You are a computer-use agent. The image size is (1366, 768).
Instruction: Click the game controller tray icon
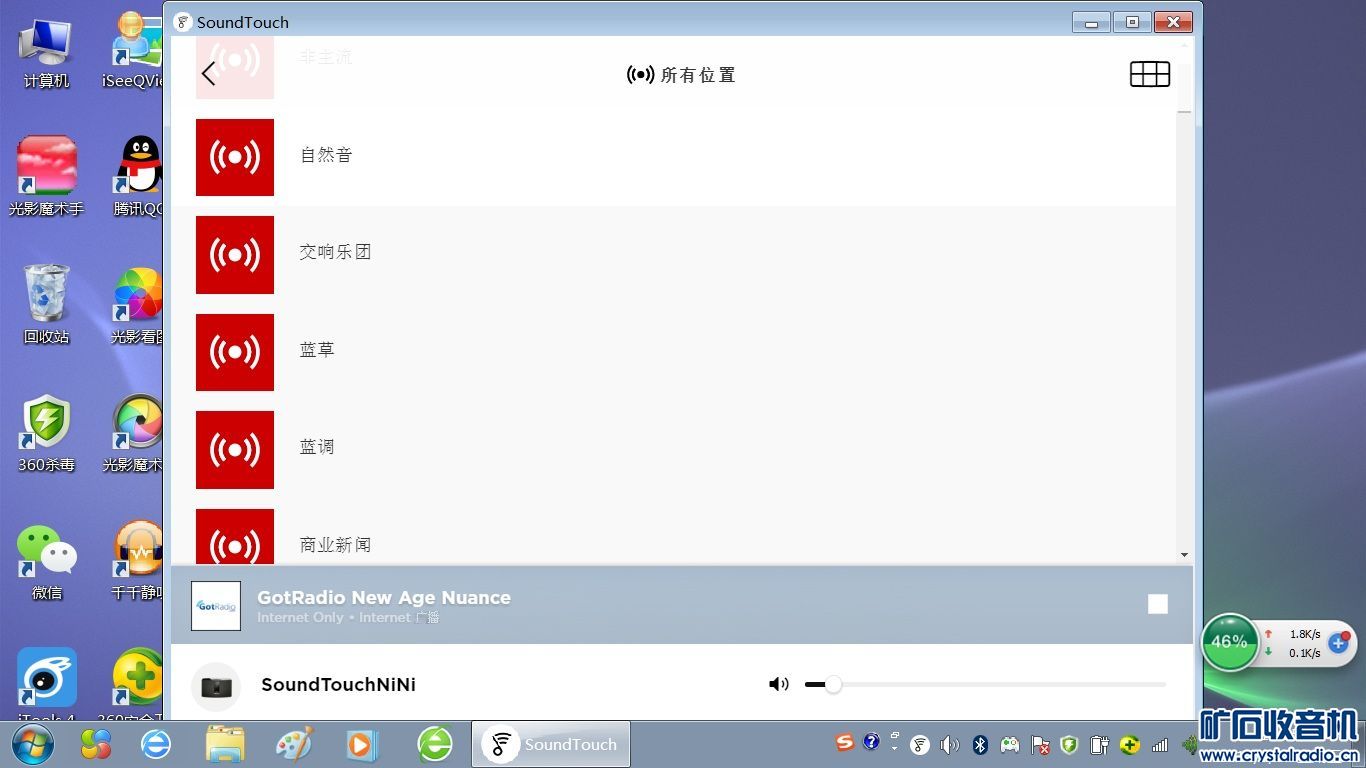[1011, 745]
